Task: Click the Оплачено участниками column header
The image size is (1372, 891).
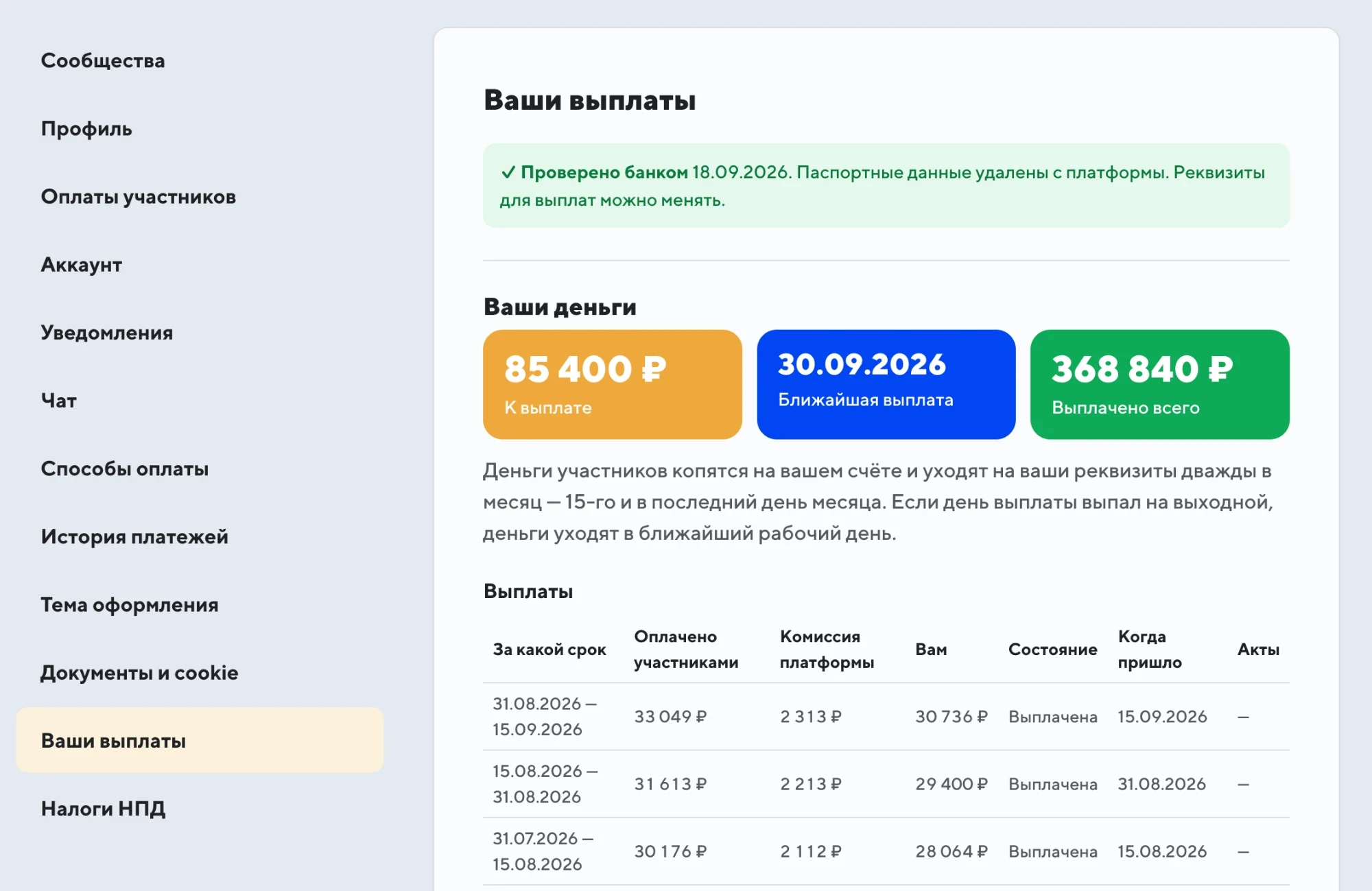Action: pyautogui.click(x=686, y=649)
